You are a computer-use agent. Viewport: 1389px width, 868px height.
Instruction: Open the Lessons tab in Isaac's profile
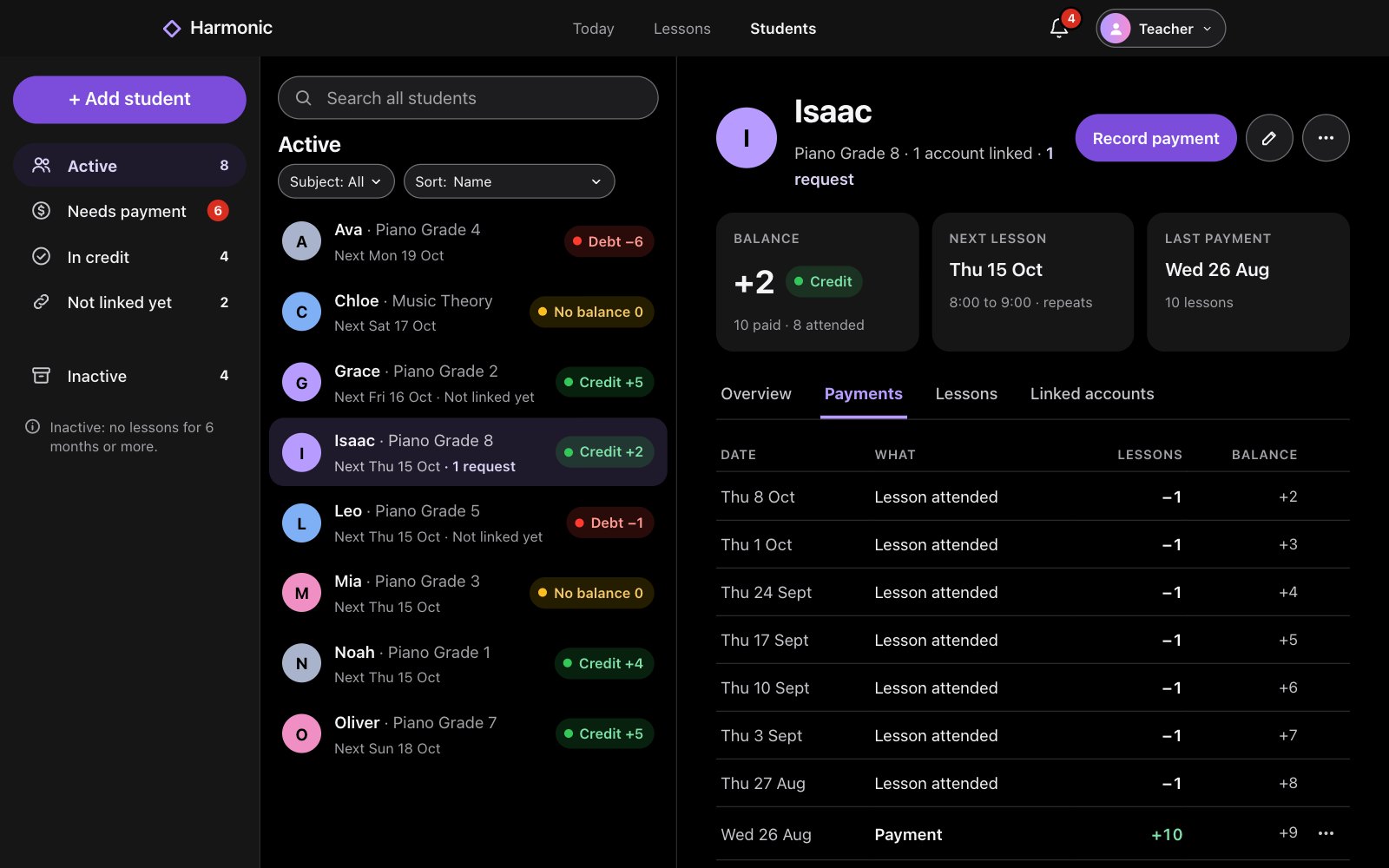click(x=965, y=394)
